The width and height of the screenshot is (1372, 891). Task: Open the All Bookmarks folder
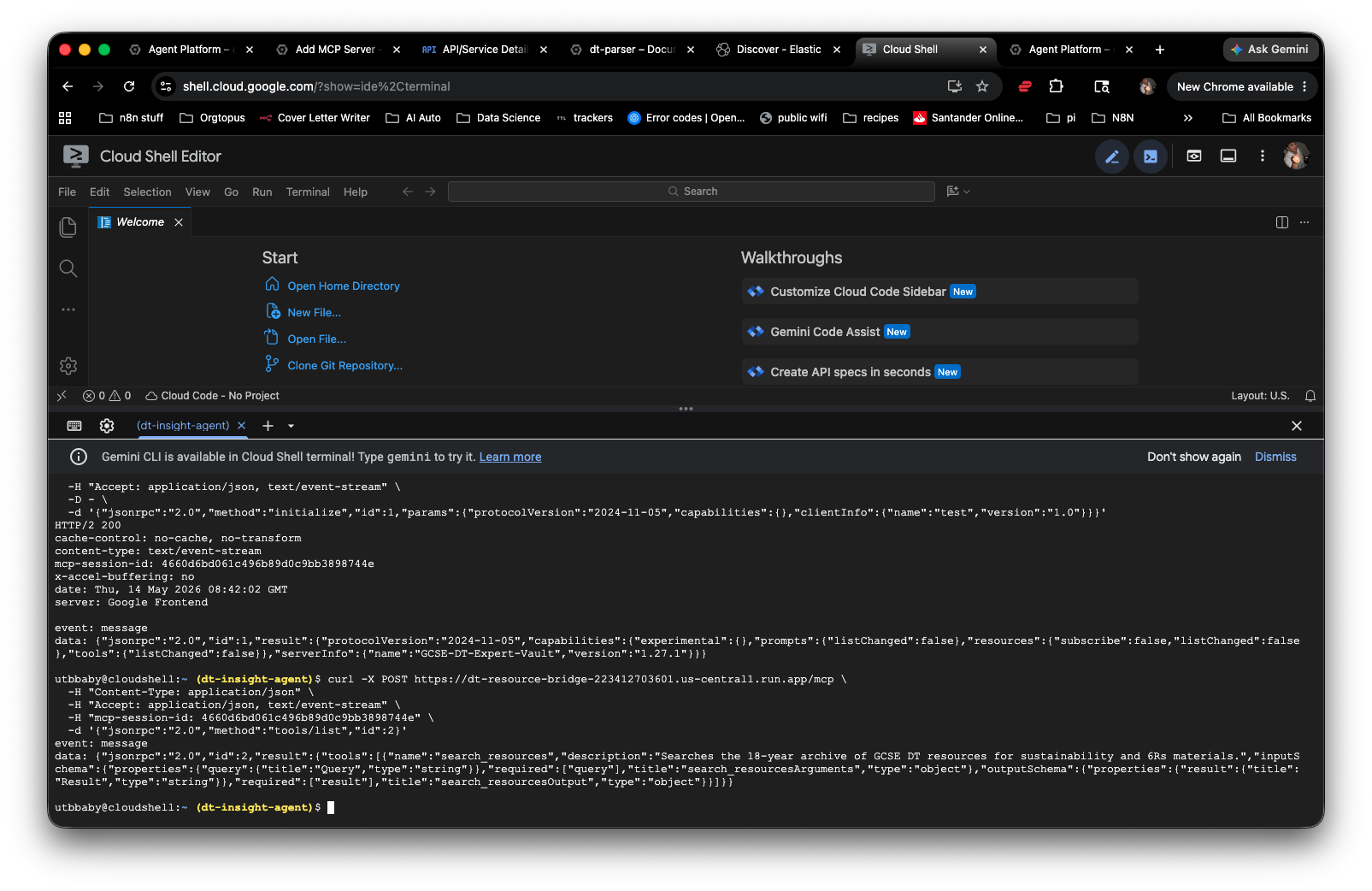[x=1267, y=118]
